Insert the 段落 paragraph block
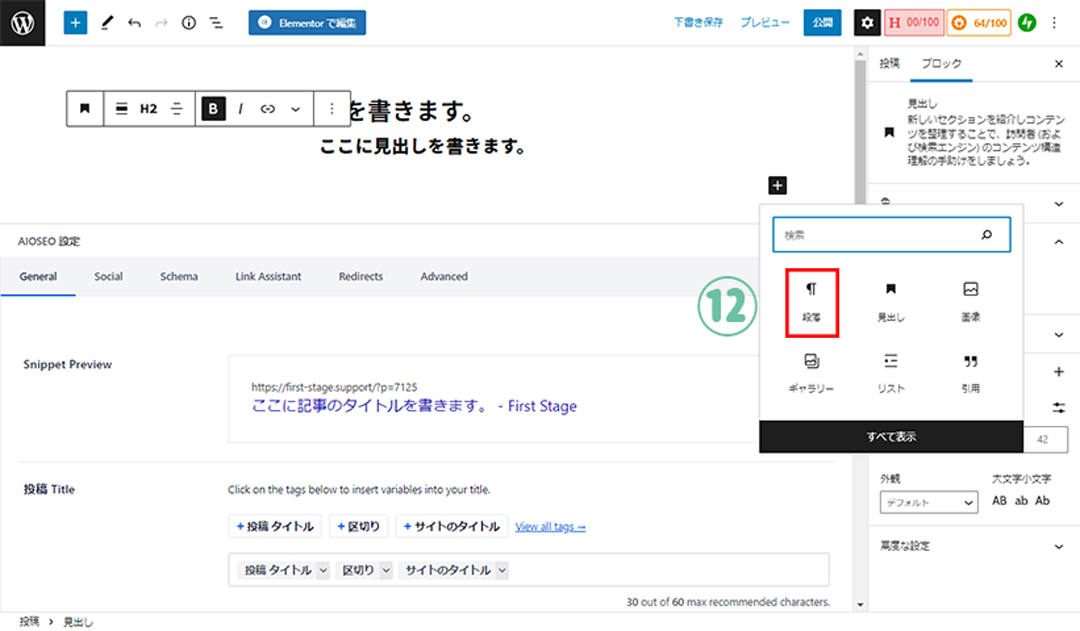The width and height of the screenshot is (1080, 631). click(x=811, y=302)
